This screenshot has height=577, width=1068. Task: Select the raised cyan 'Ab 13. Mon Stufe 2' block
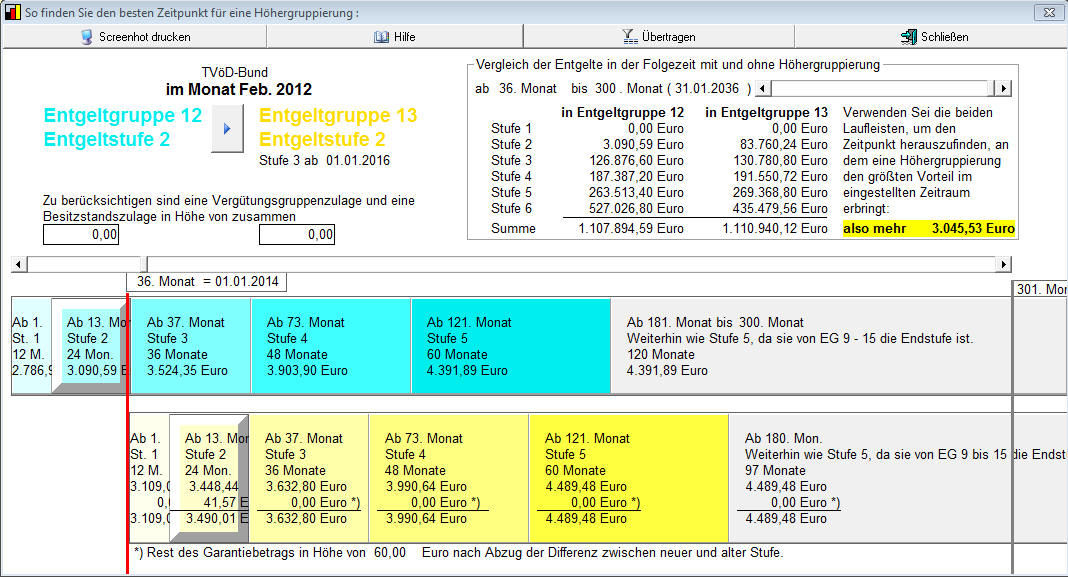90,346
